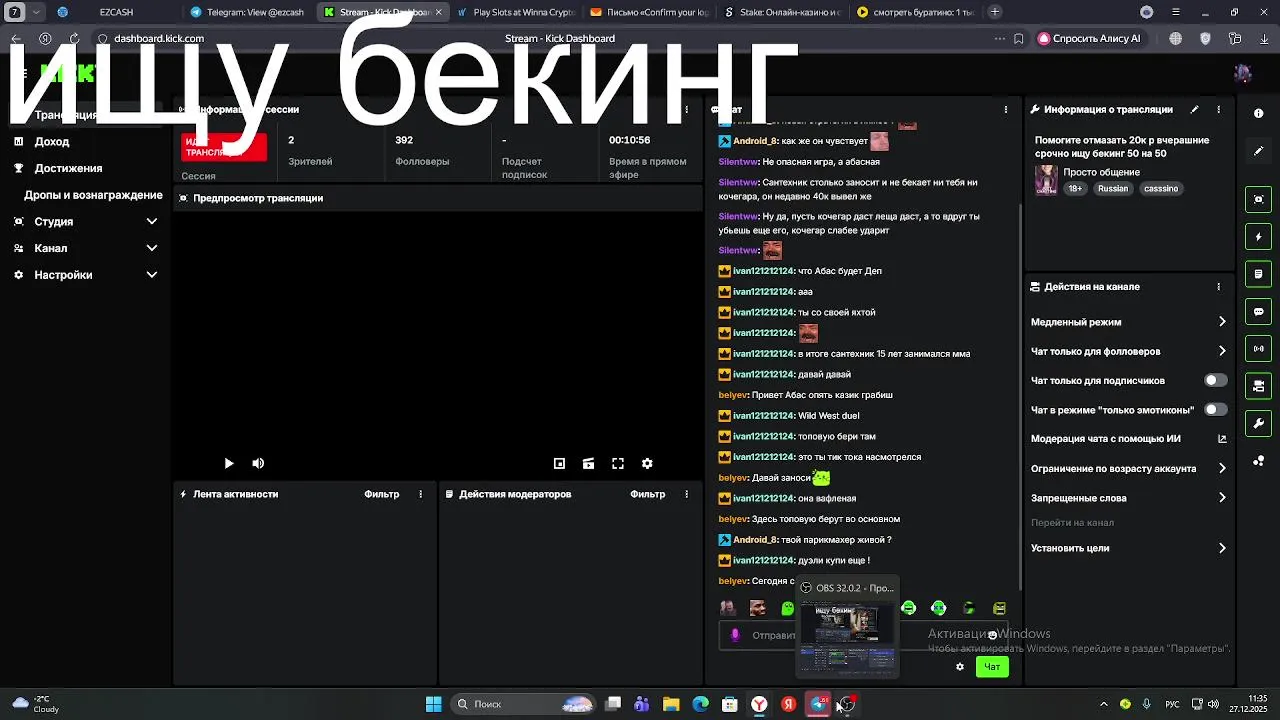1280x720 pixels.
Task: Open Чат только для фолловеров options arrow
Action: 1222,351
